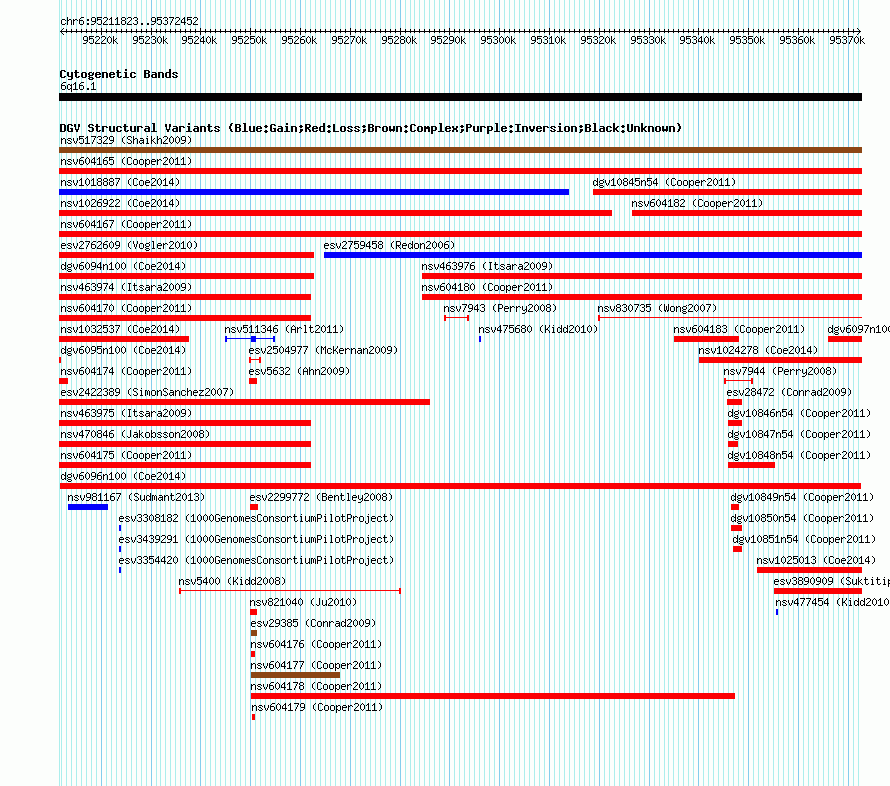Open dgv6096n100 (Coe2014) label
This screenshot has height=786, width=890.
[x=123, y=476]
